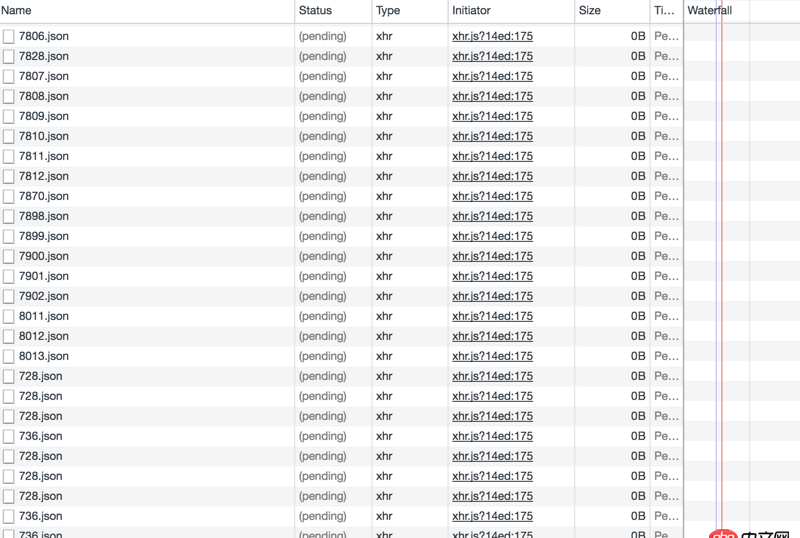
Task: Click the Type column header
Action: [388, 10]
